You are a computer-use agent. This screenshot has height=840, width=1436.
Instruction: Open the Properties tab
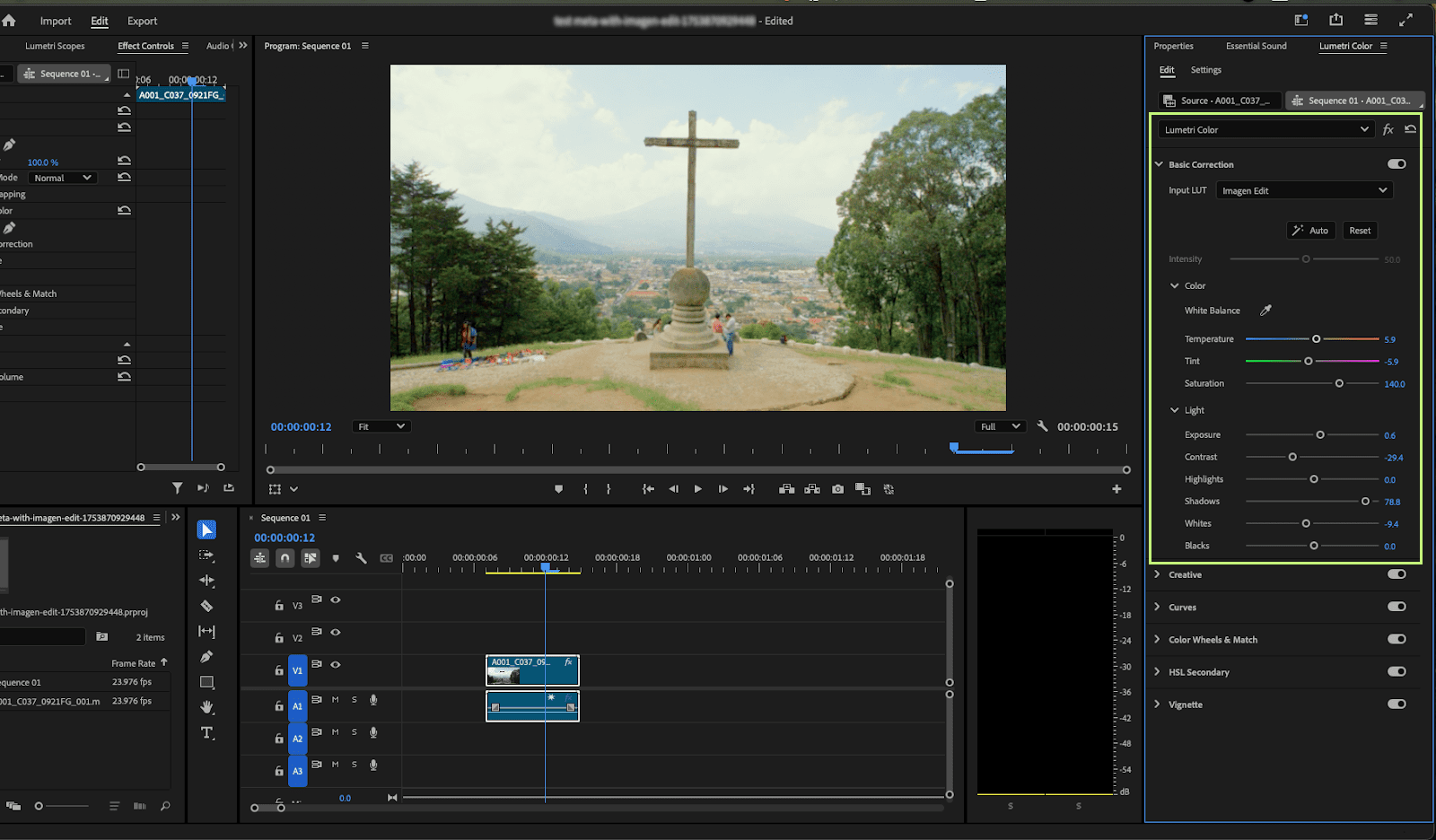(1173, 46)
